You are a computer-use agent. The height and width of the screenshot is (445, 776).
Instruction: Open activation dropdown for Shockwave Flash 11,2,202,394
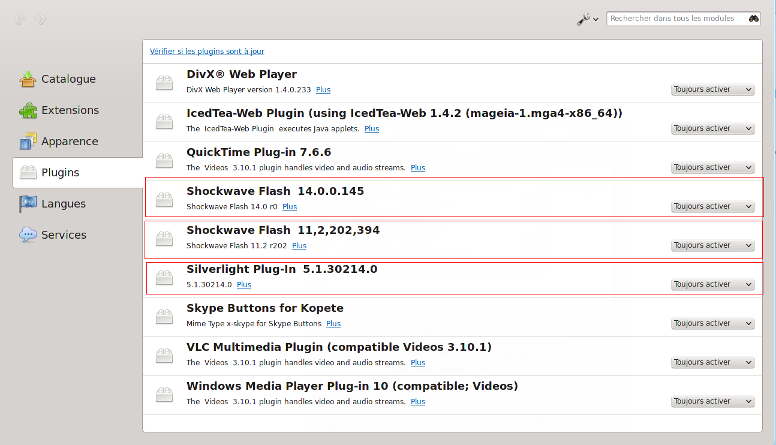click(x=713, y=246)
